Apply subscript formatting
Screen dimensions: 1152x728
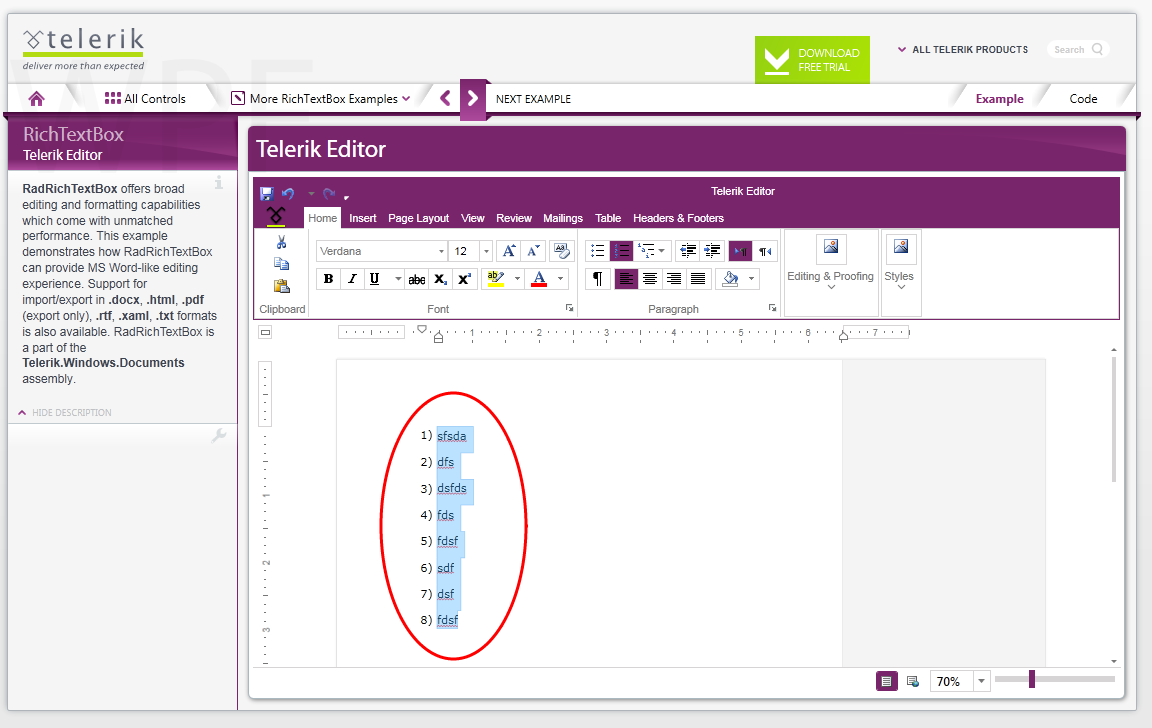(440, 279)
